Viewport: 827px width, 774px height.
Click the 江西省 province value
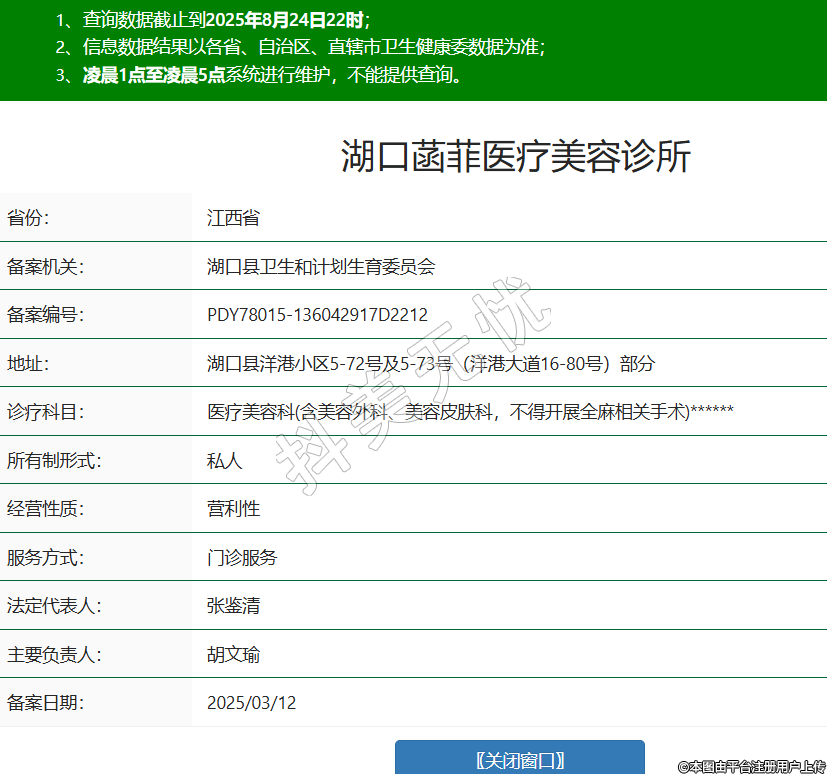233,218
